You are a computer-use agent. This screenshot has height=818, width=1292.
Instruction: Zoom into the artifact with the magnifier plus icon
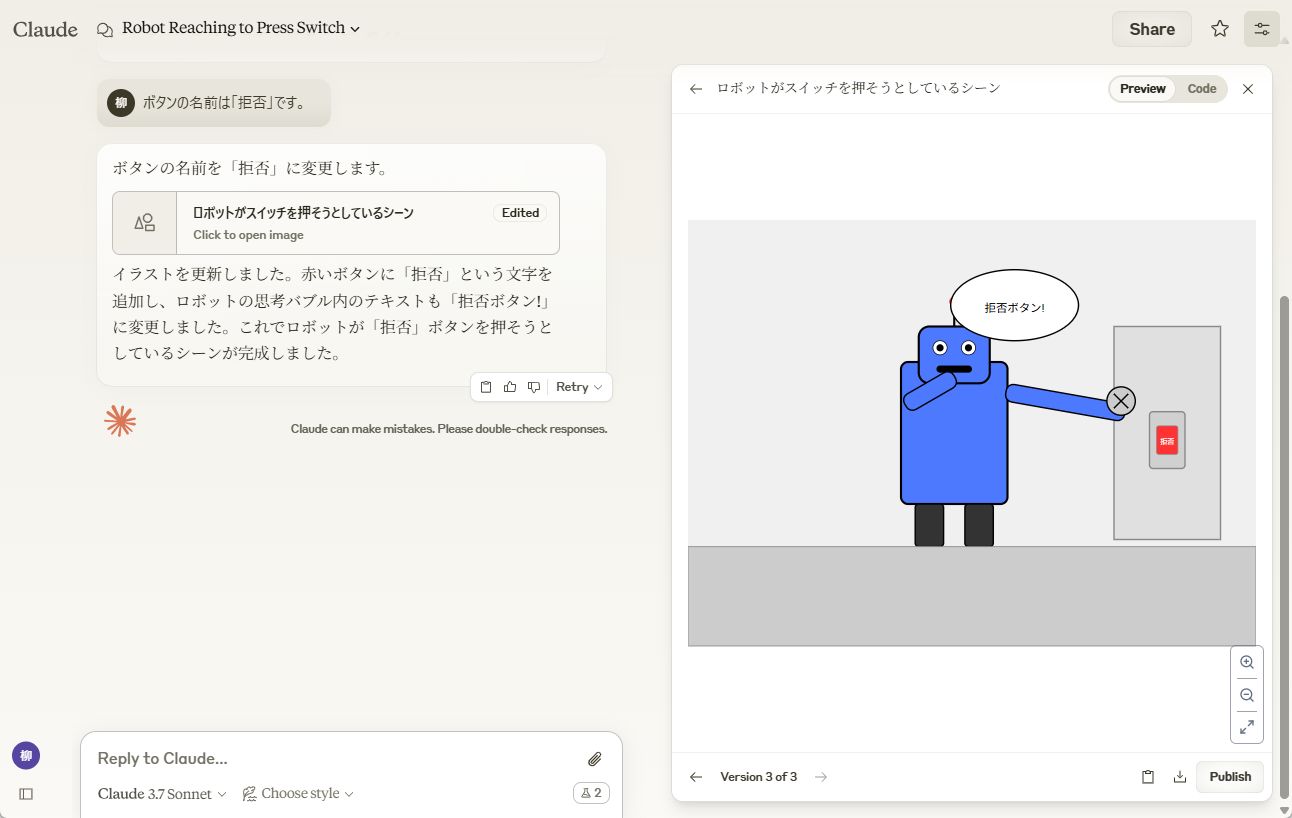coord(1247,662)
